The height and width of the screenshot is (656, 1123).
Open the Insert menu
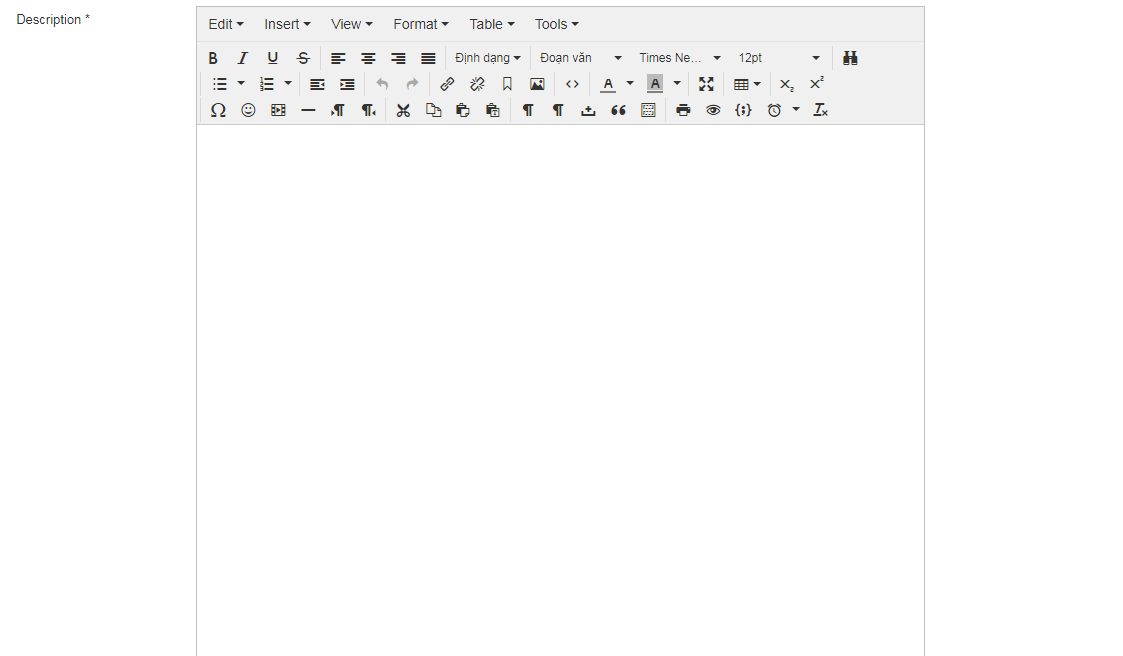(286, 24)
